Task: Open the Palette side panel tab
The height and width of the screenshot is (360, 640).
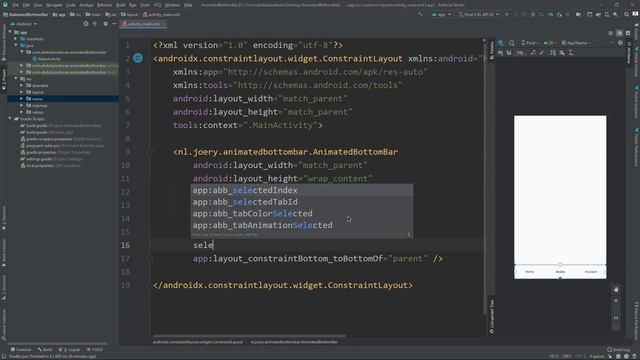Action: tap(491, 51)
